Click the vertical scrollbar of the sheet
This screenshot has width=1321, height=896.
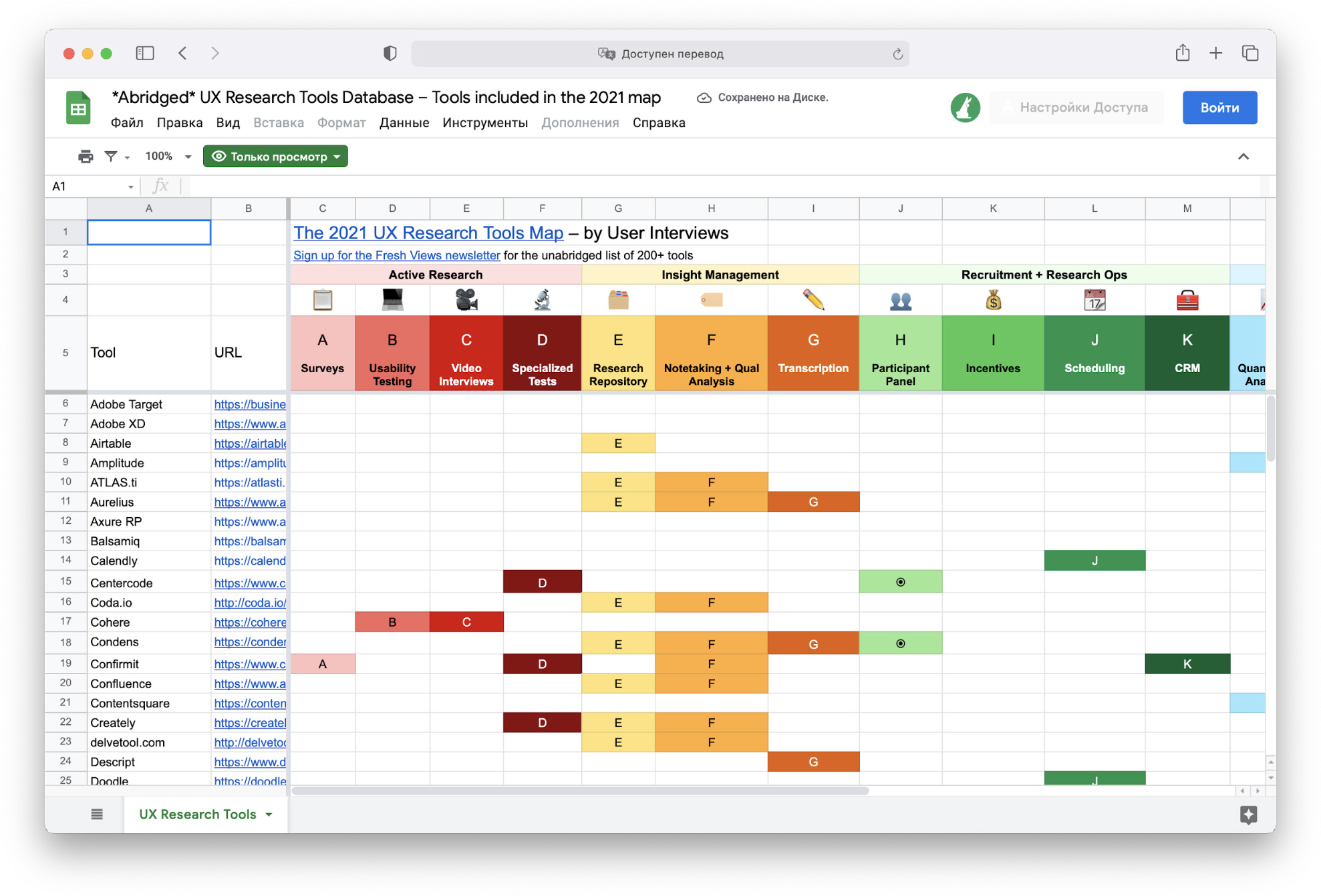click(x=1270, y=428)
